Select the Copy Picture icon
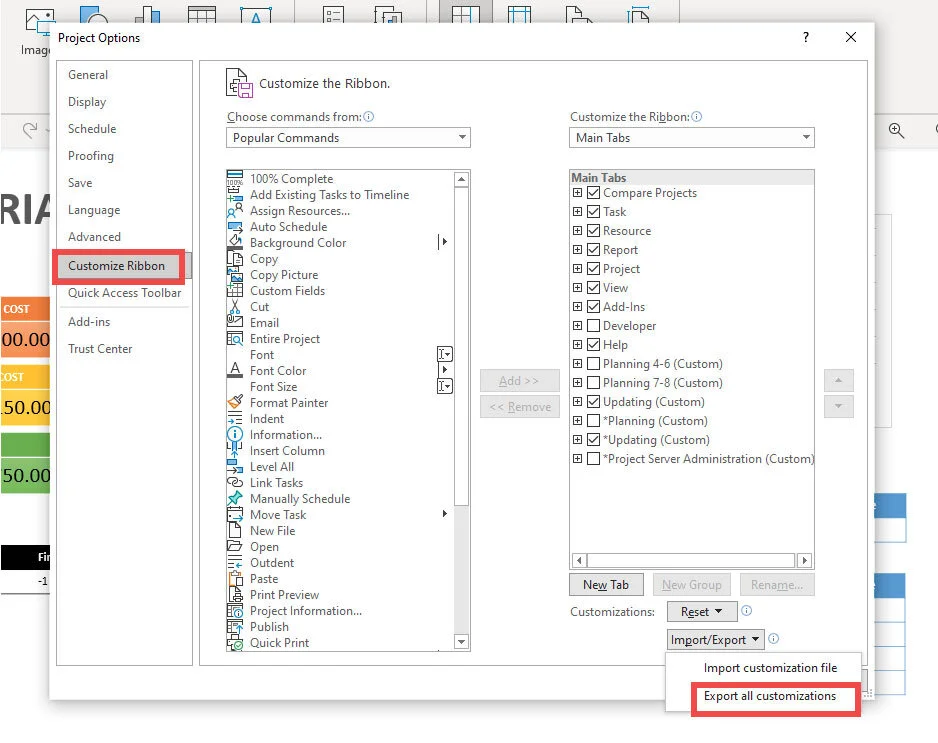The image size is (938, 743). coord(234,275)
